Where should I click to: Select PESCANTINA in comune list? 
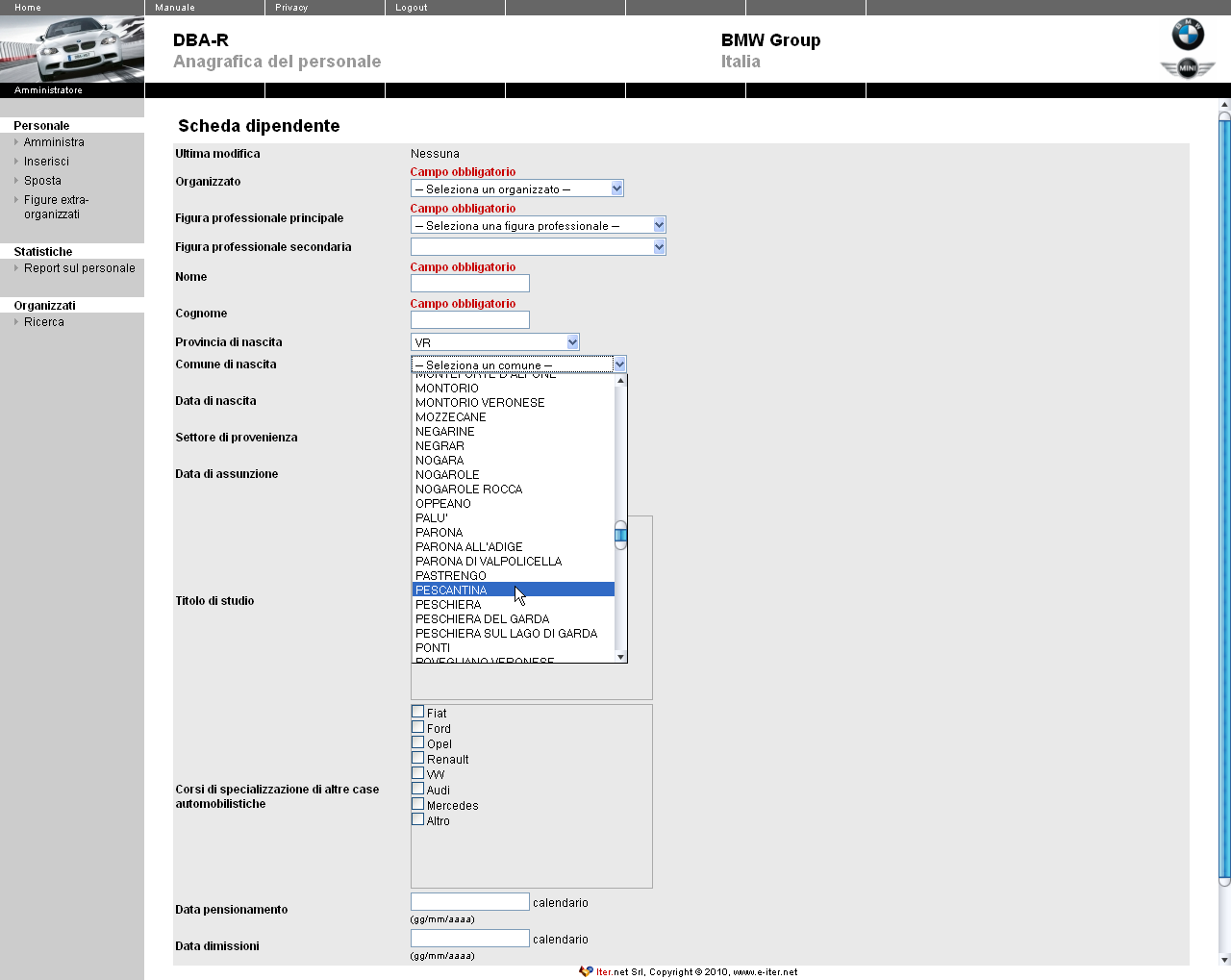pos(514,591)
